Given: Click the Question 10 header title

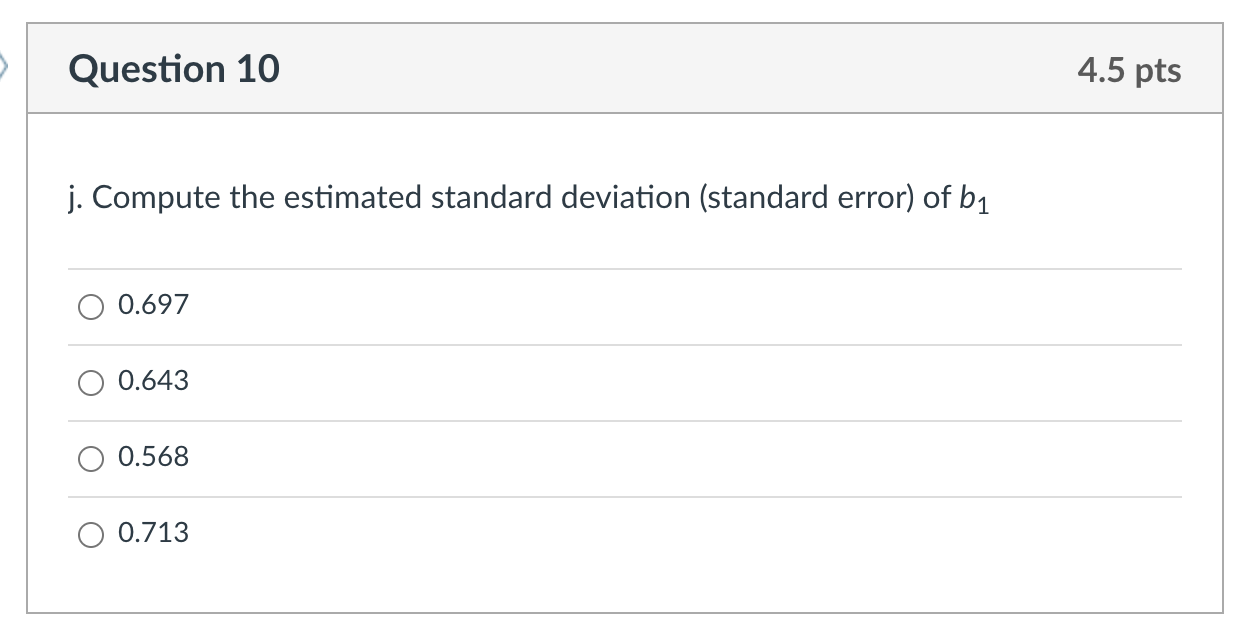Looking at the screenshot, I should pyautogui.click(x=174, y=69).
